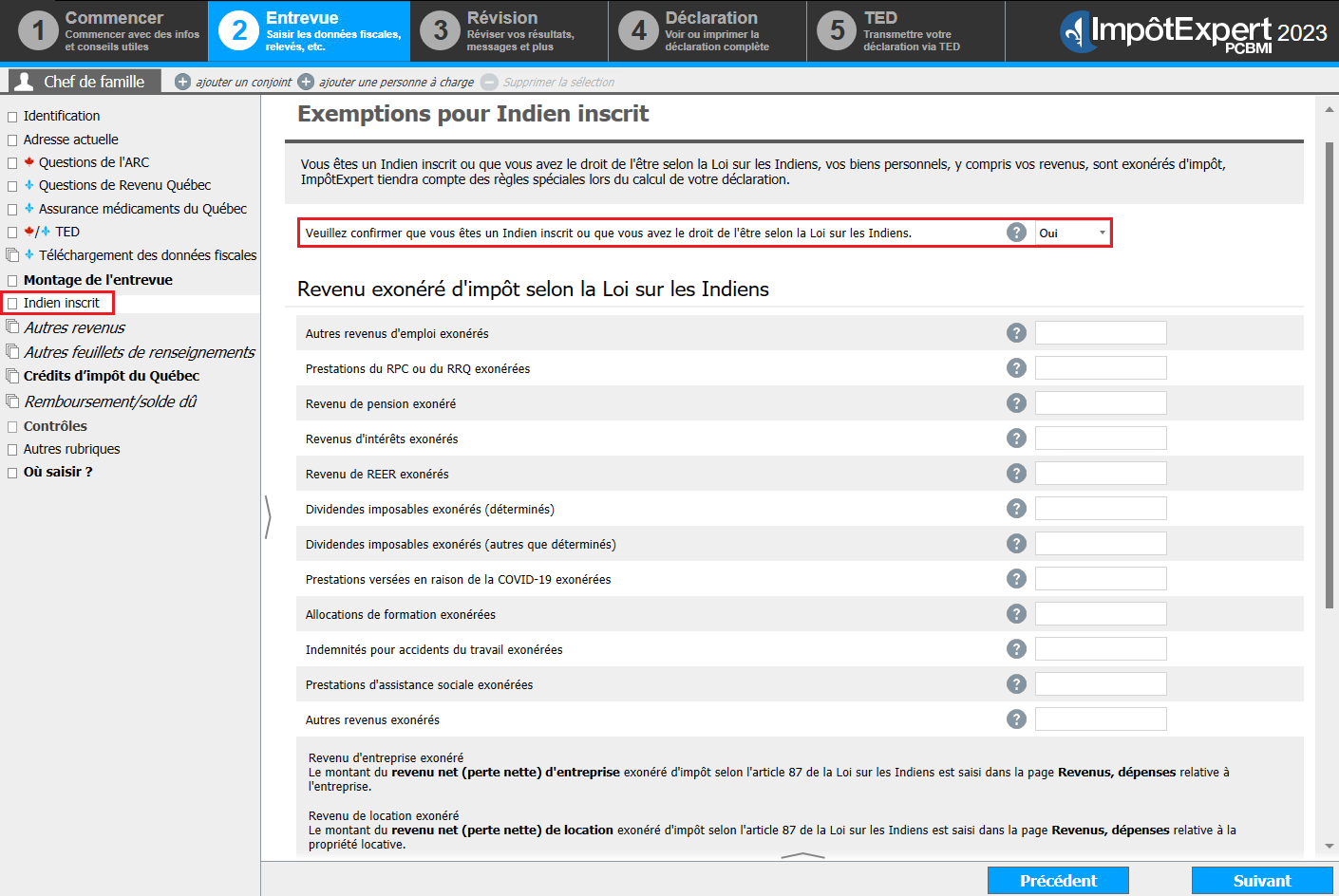Click the ajouter un conjoint link
Screen dimensions: 1339x896
pos(244,83)
